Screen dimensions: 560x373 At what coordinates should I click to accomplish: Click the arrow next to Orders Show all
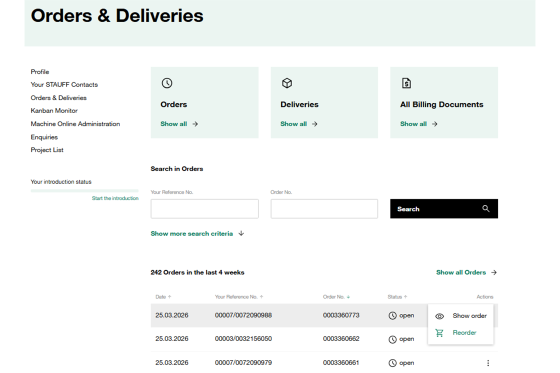pos(195,124)
